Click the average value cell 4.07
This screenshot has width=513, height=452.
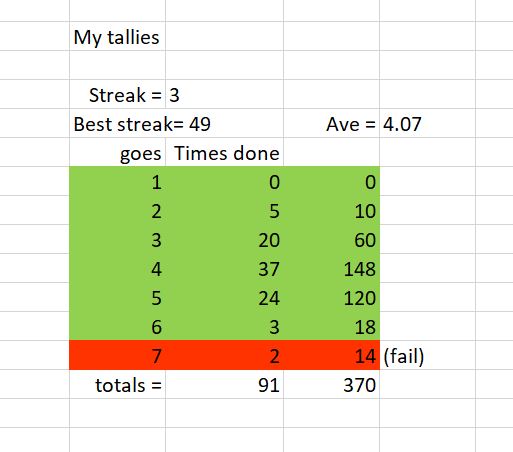coord(427,123)
